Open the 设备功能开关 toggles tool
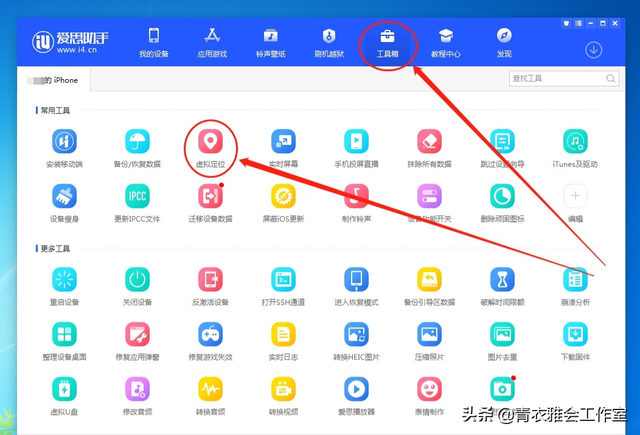The width and height of the screenshot is (640, 435). (429, 196)
